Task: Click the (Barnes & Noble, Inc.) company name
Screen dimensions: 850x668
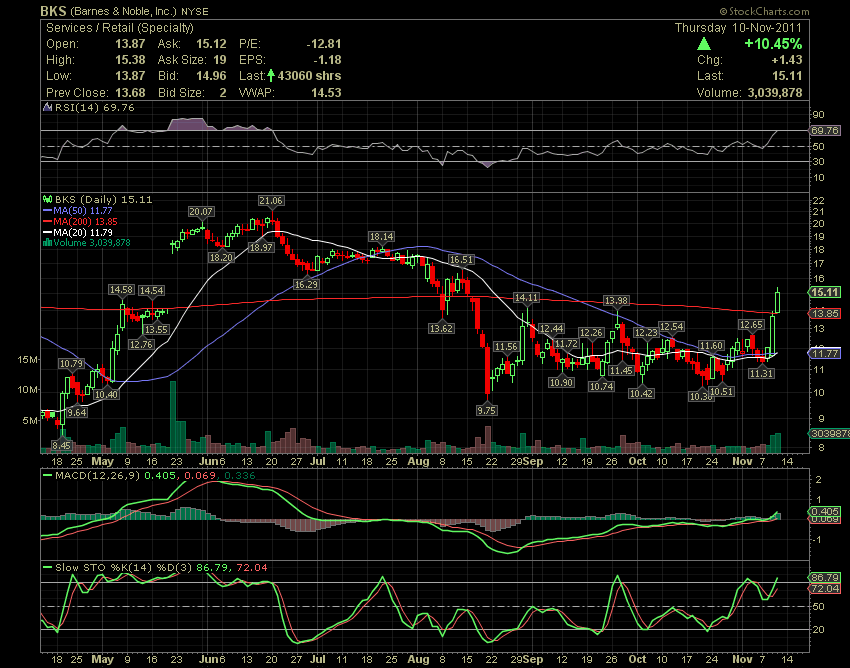Action: (124, 11)
